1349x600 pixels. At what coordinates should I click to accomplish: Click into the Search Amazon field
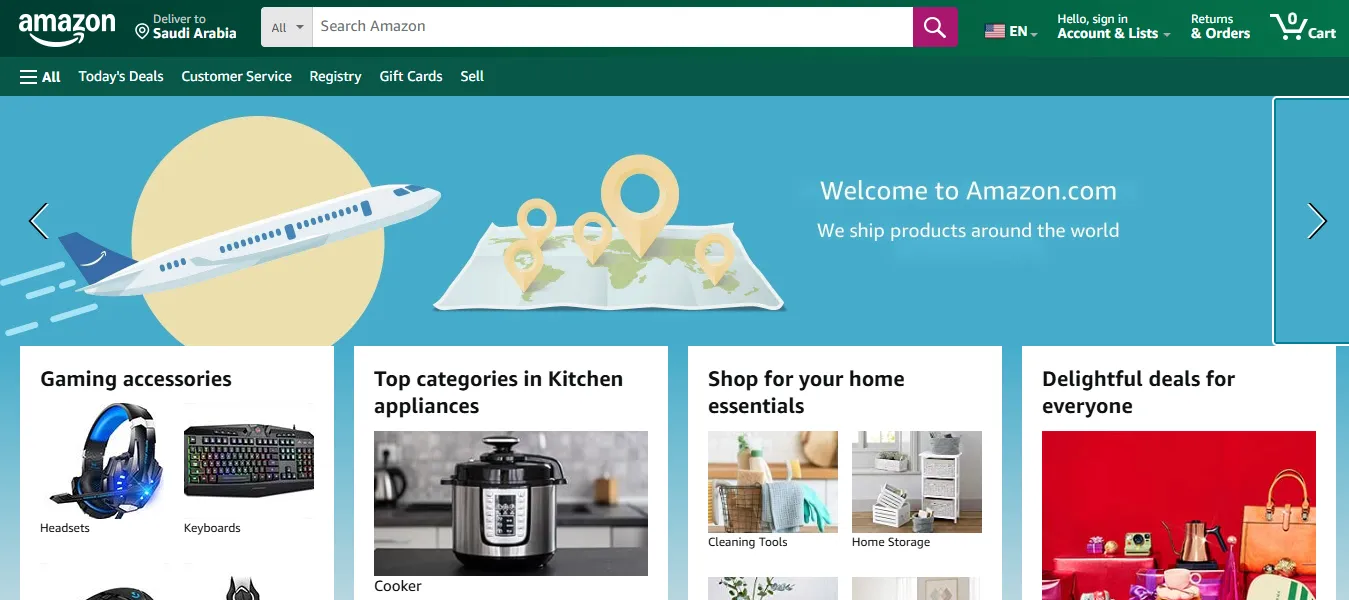pos(612,27)
